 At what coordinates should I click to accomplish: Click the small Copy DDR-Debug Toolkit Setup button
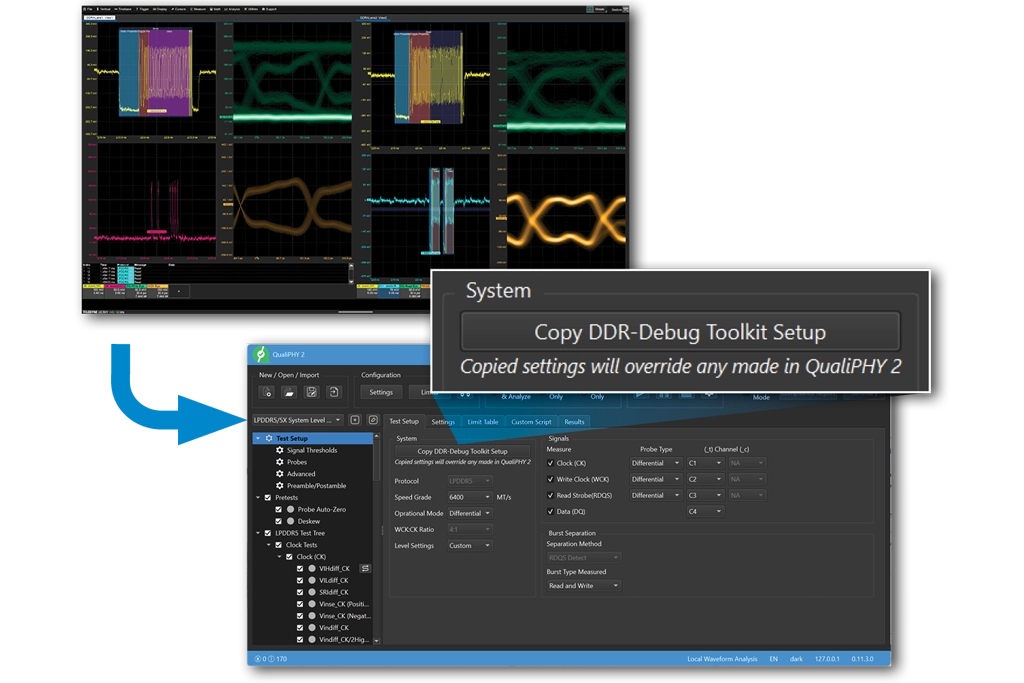pos(462,451)
